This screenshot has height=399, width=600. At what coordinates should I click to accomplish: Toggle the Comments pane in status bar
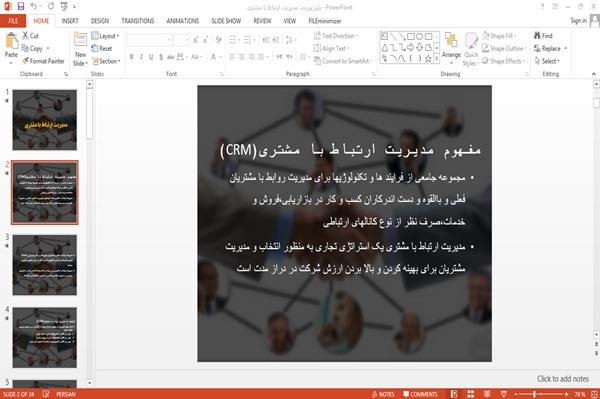420,394
